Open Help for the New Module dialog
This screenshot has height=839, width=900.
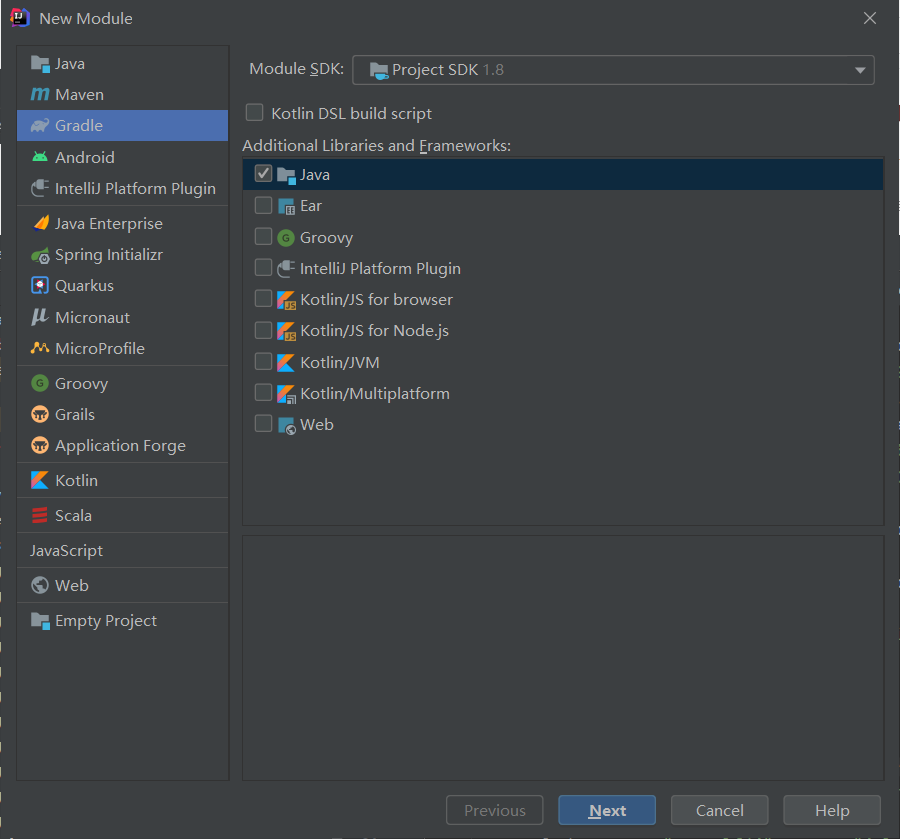click(832, 810)
